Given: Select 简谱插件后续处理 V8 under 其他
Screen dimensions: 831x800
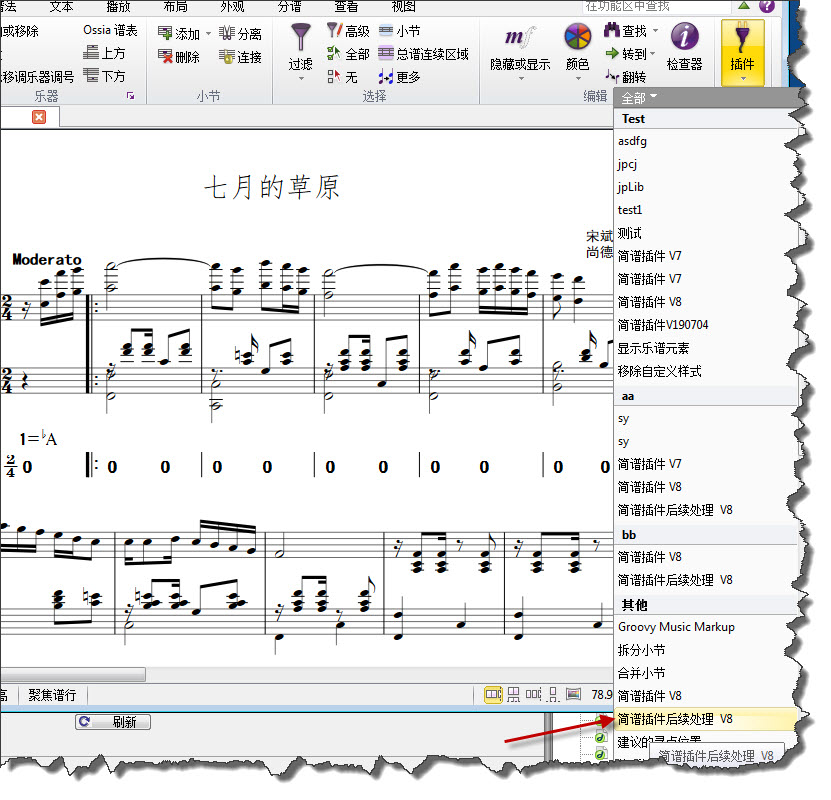Looking at the screenshot, I should [x=675, y=719].
